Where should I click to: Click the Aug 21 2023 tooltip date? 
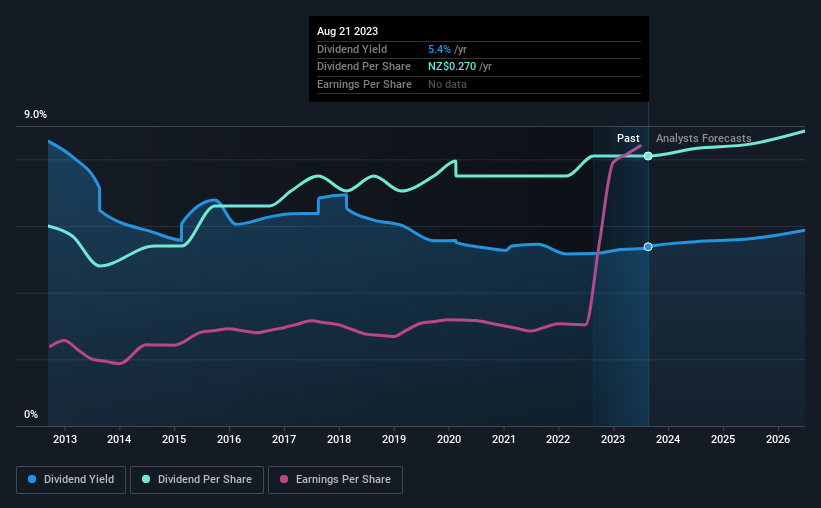click(347, 31)
